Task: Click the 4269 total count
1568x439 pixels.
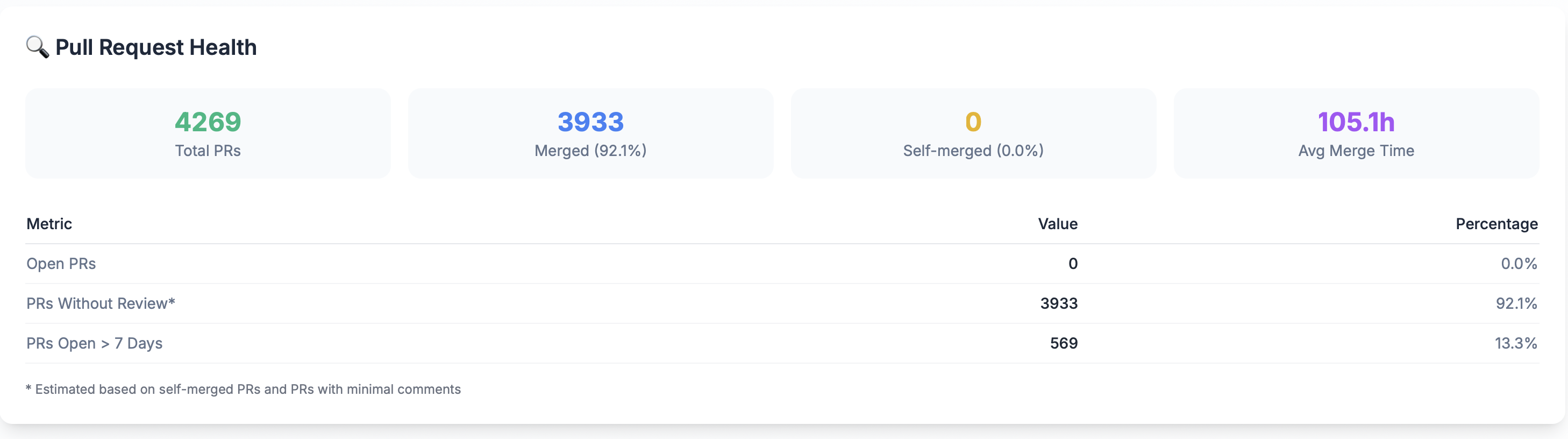Action: pos(208,122)
